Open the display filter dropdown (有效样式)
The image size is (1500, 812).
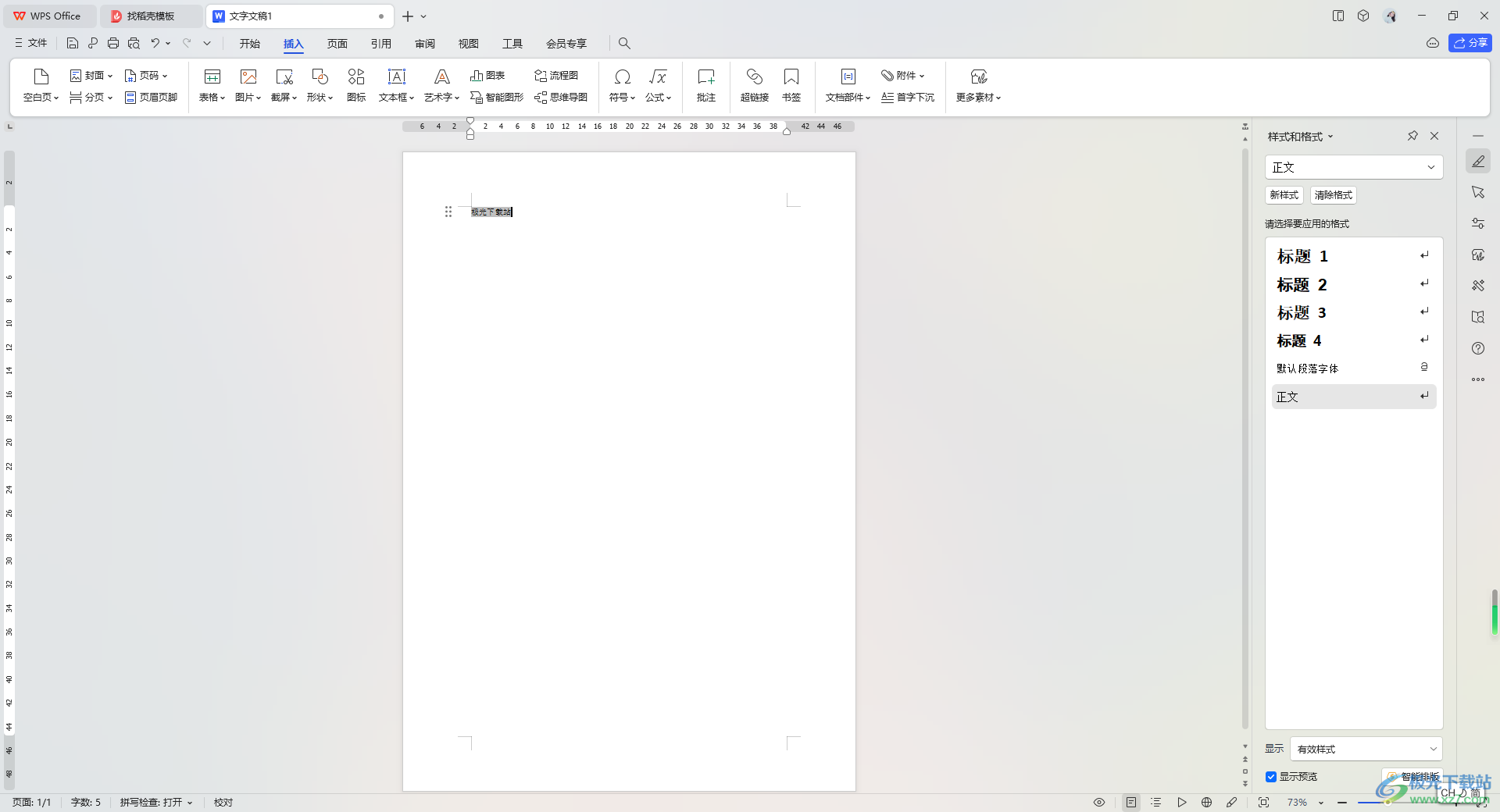pos(1366,749)
